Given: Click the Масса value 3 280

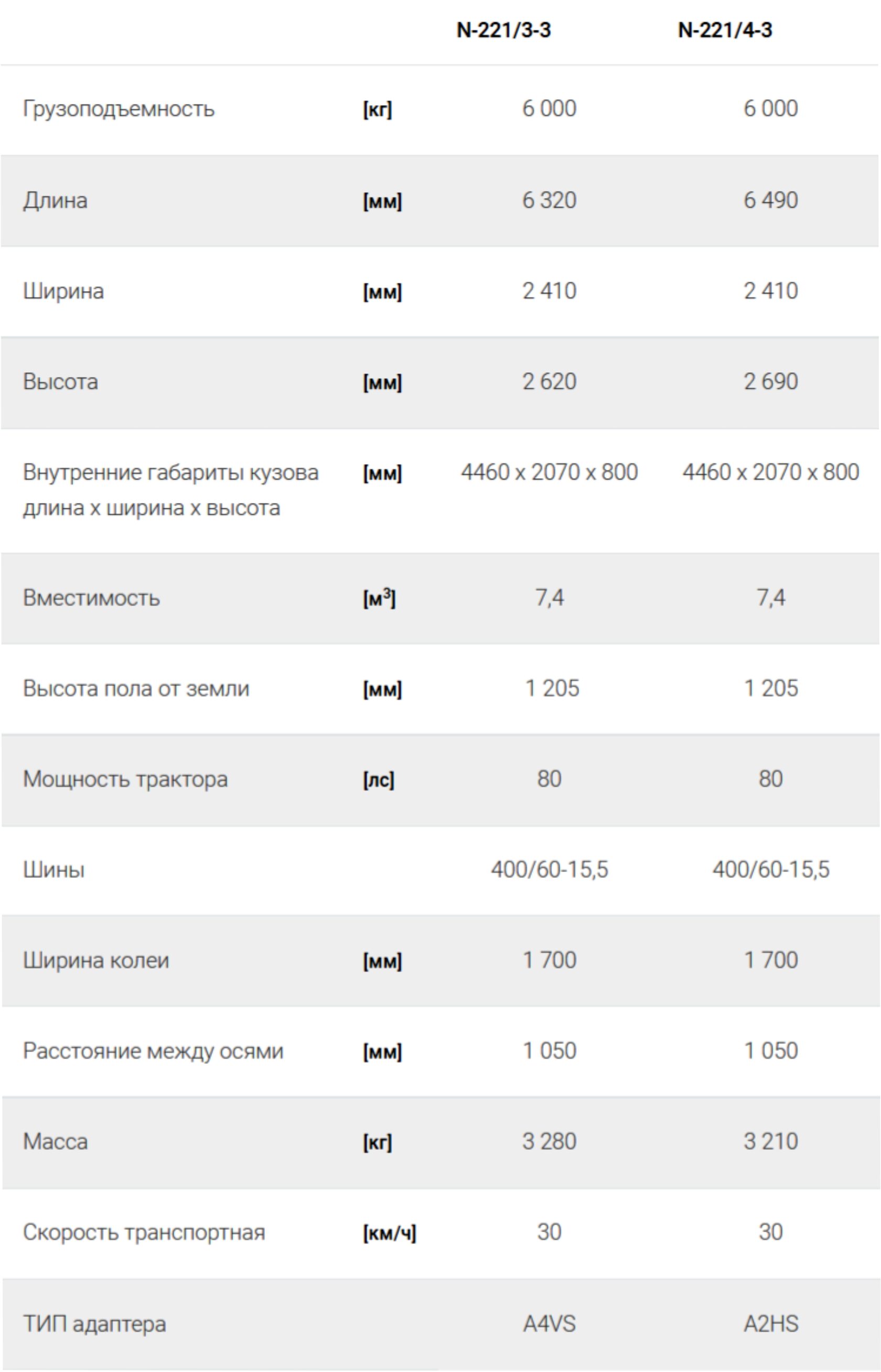Looking at the screenshot, I should (x=549, y=1141).
